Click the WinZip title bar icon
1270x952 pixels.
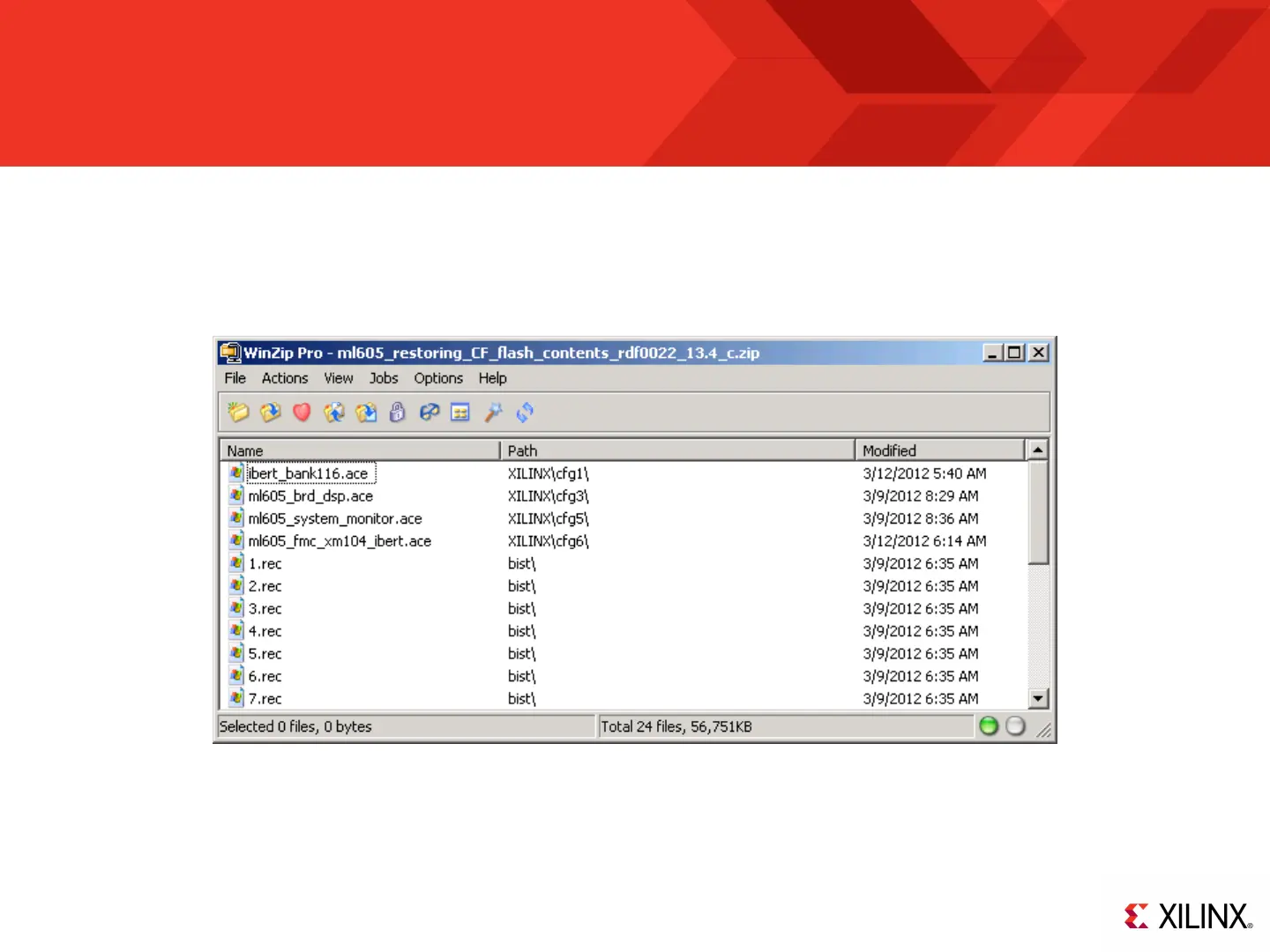point(230,353)
